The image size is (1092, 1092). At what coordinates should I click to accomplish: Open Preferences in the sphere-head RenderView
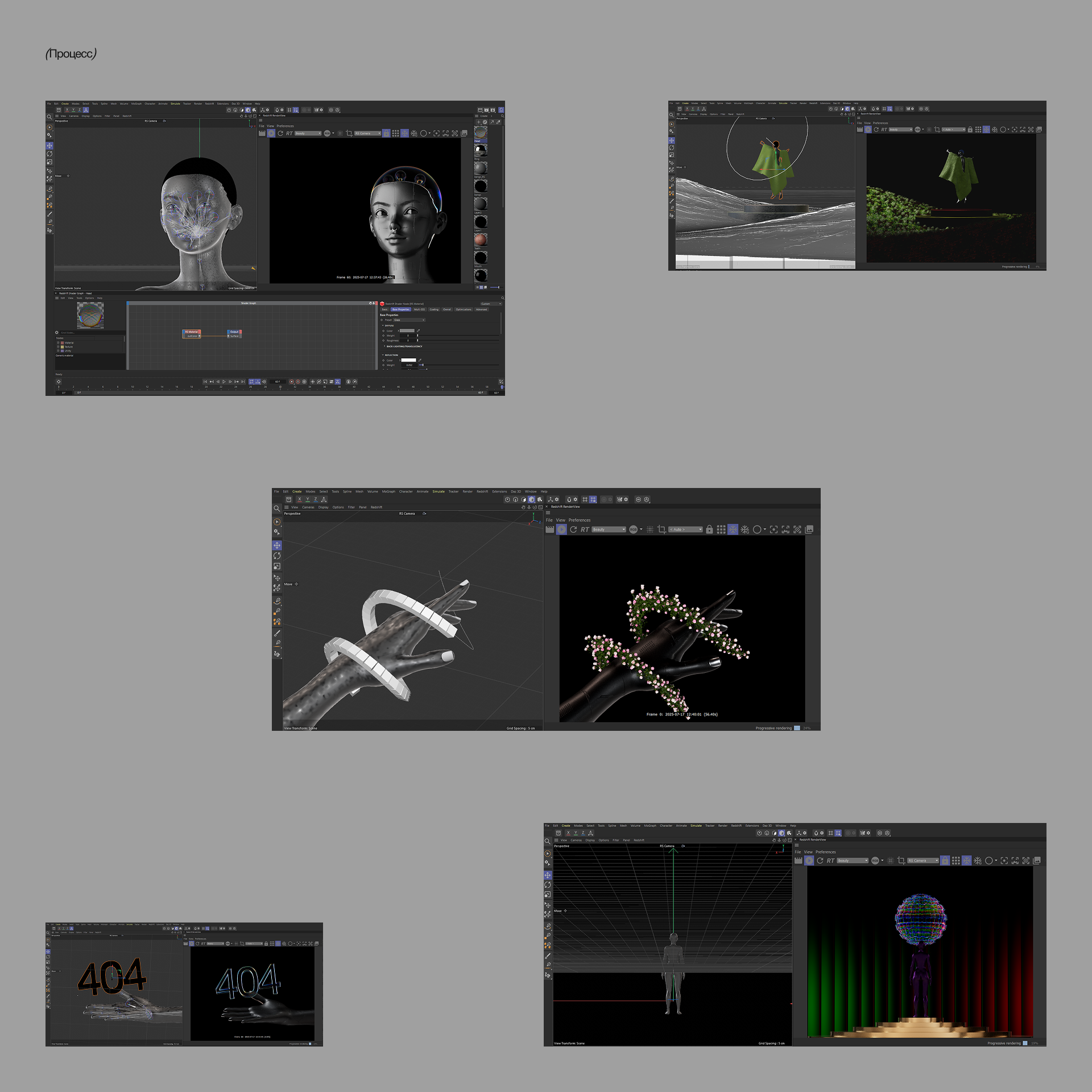[x=825, y=852]
